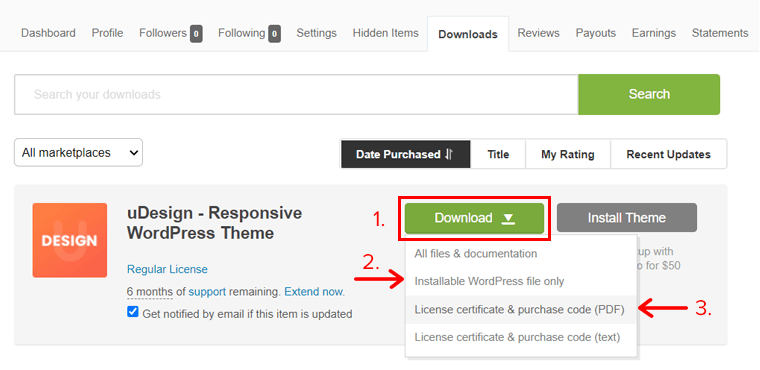Open the Regular License link
This screenshot has width=760, height=370.
[x=167, y=269]
